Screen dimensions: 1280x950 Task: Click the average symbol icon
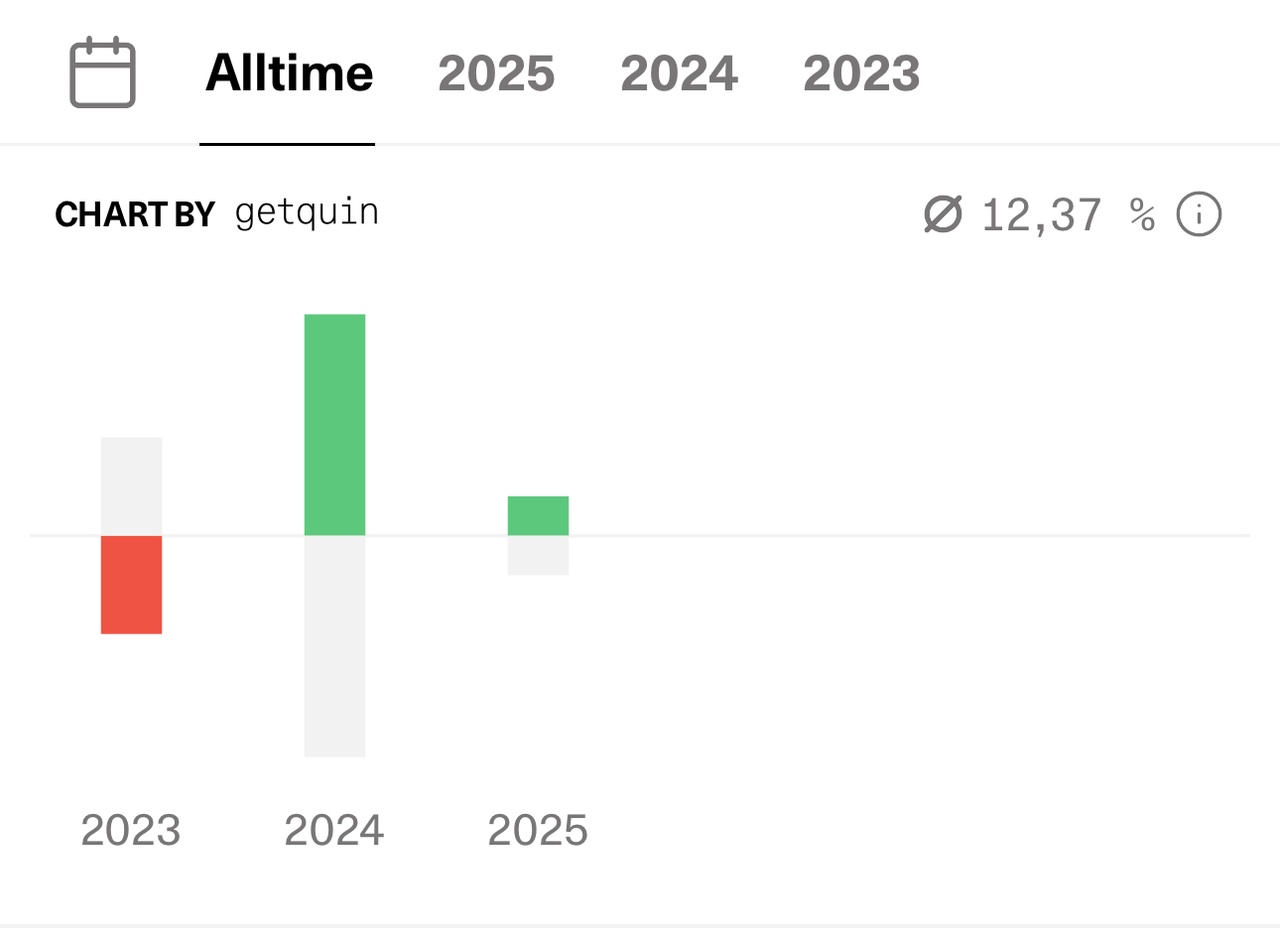942,214
